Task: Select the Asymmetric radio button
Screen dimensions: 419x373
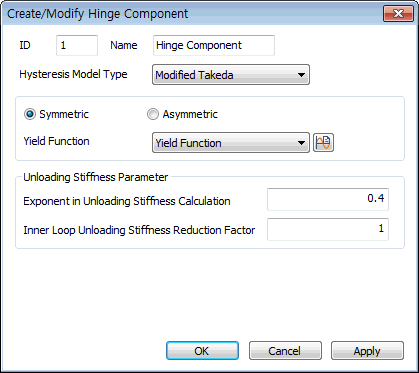Action: point(153,114)
